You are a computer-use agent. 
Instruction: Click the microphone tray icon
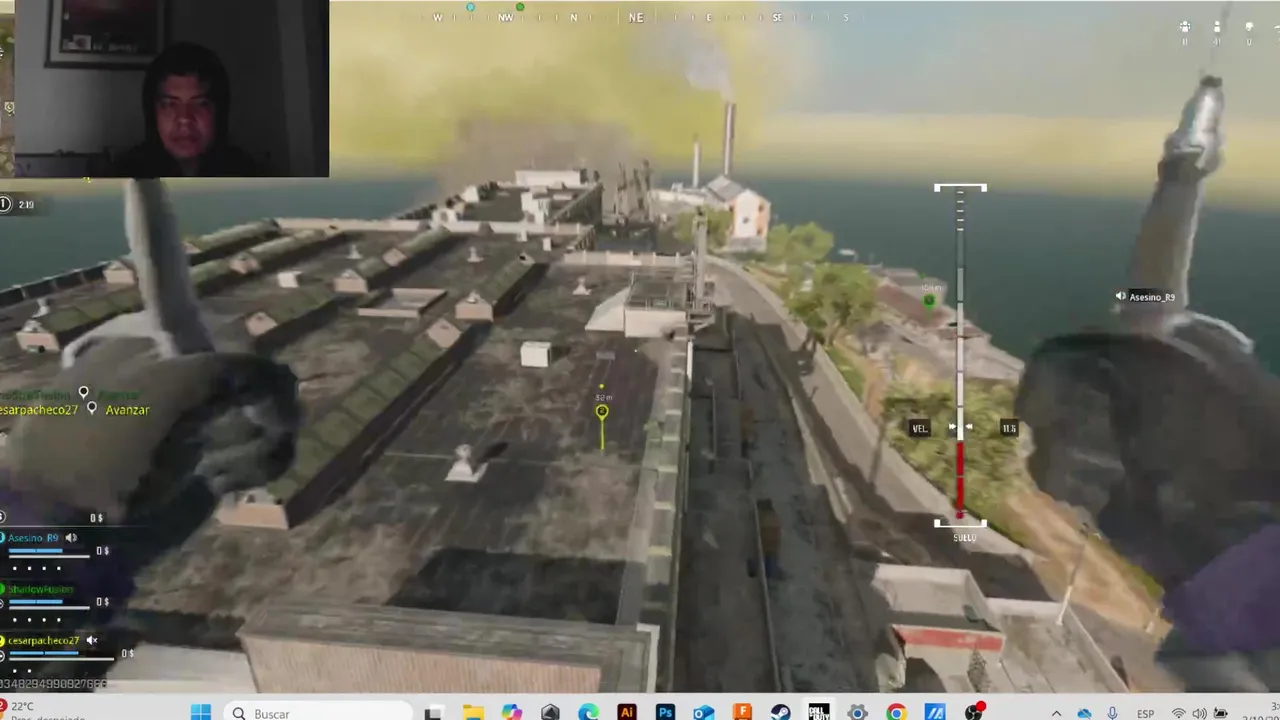pyautogui.click(x=1113, y=714)
